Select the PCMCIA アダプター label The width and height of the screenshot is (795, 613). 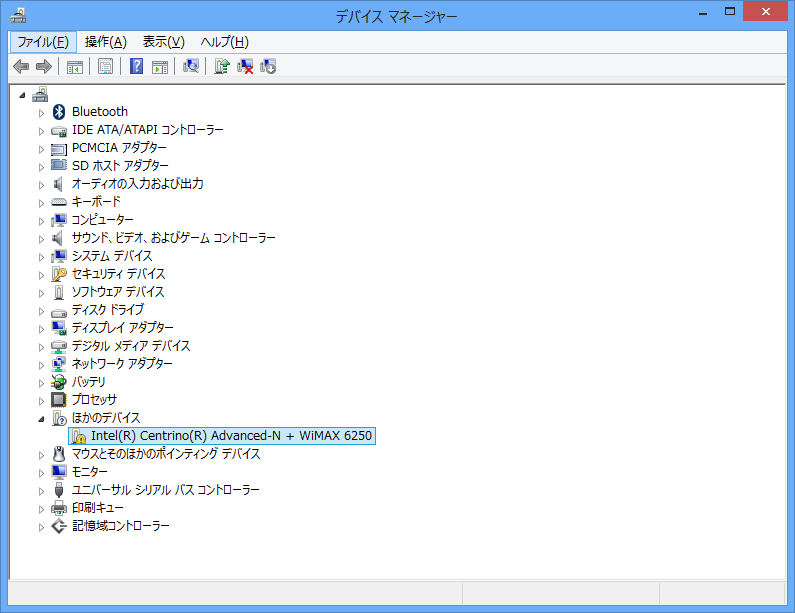(119, 148)
